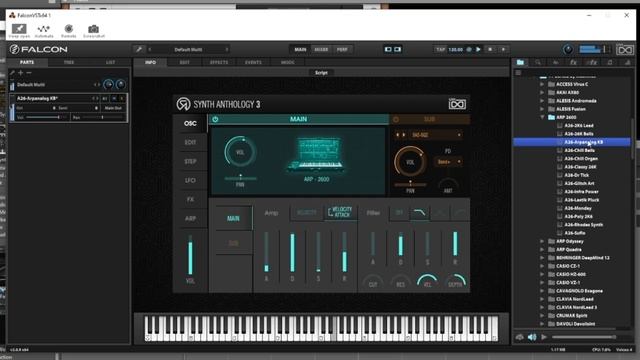The image size is (640, 360).
Task: Select SUB envelope target button
Action: [x=233, y=243]
